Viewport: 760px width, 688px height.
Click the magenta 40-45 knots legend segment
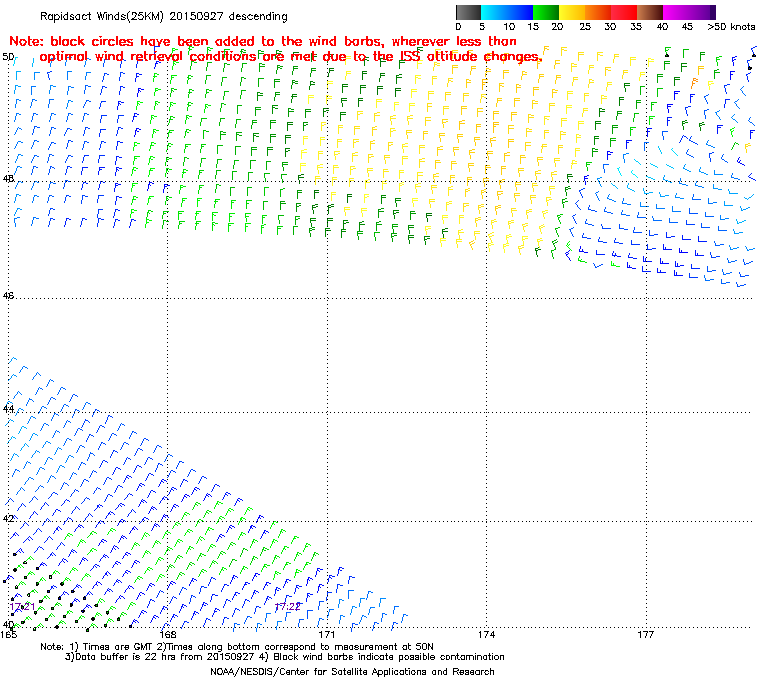coord(676,12)
